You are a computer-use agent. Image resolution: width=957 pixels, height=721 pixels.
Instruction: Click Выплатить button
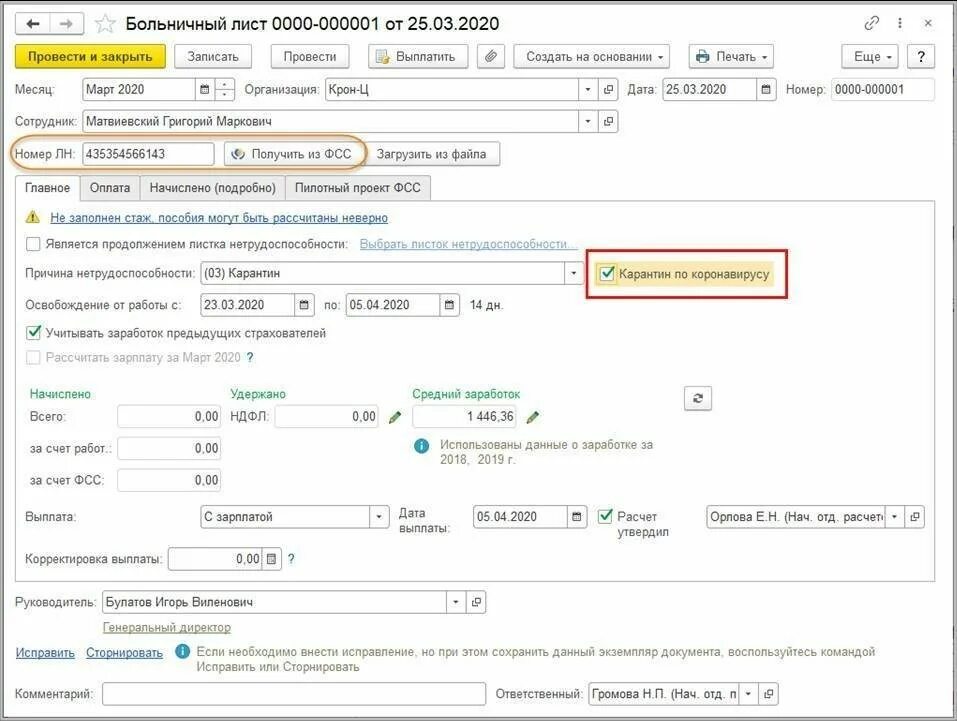click(417, 57)
